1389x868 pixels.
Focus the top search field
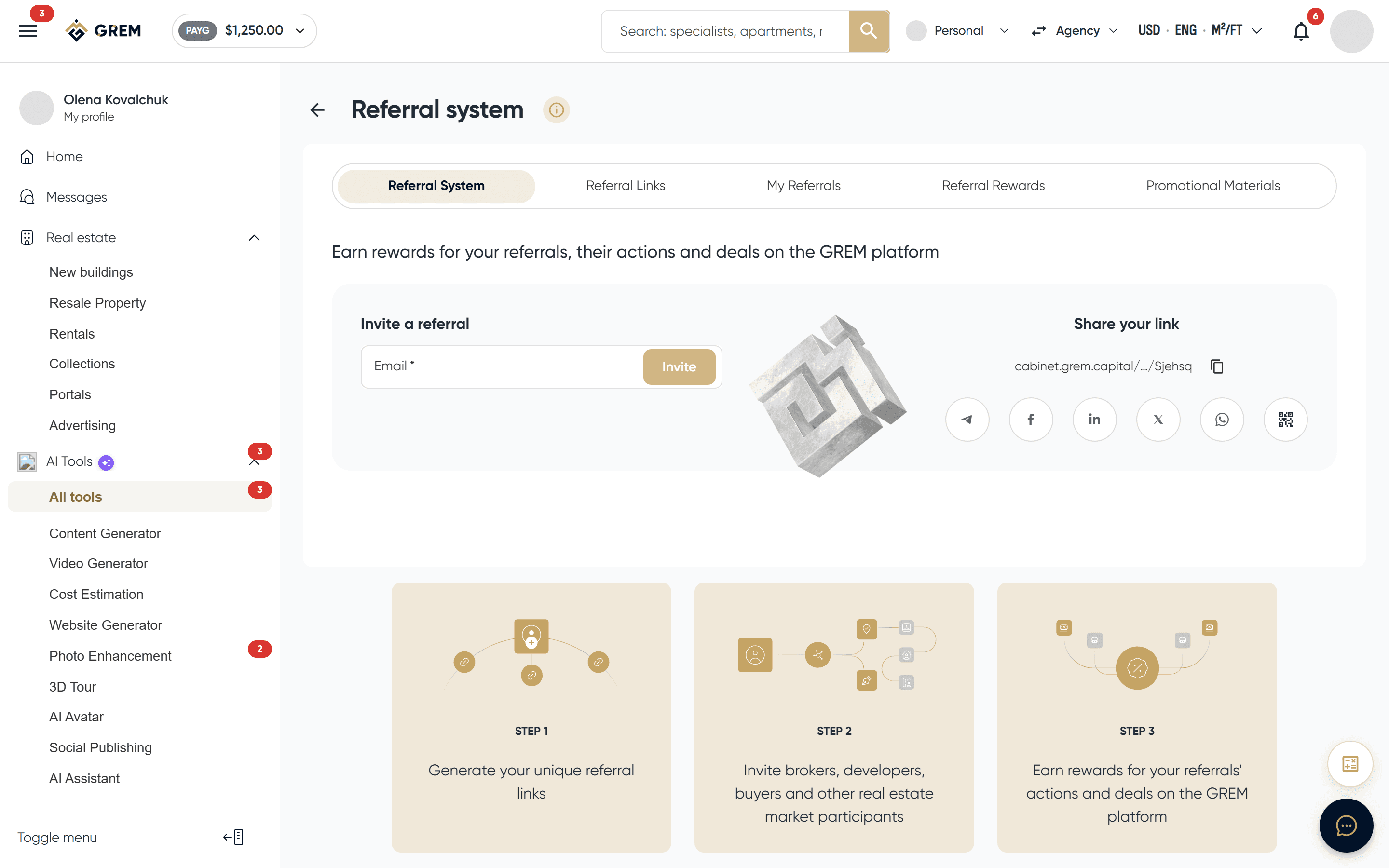(x=725, y=31)
